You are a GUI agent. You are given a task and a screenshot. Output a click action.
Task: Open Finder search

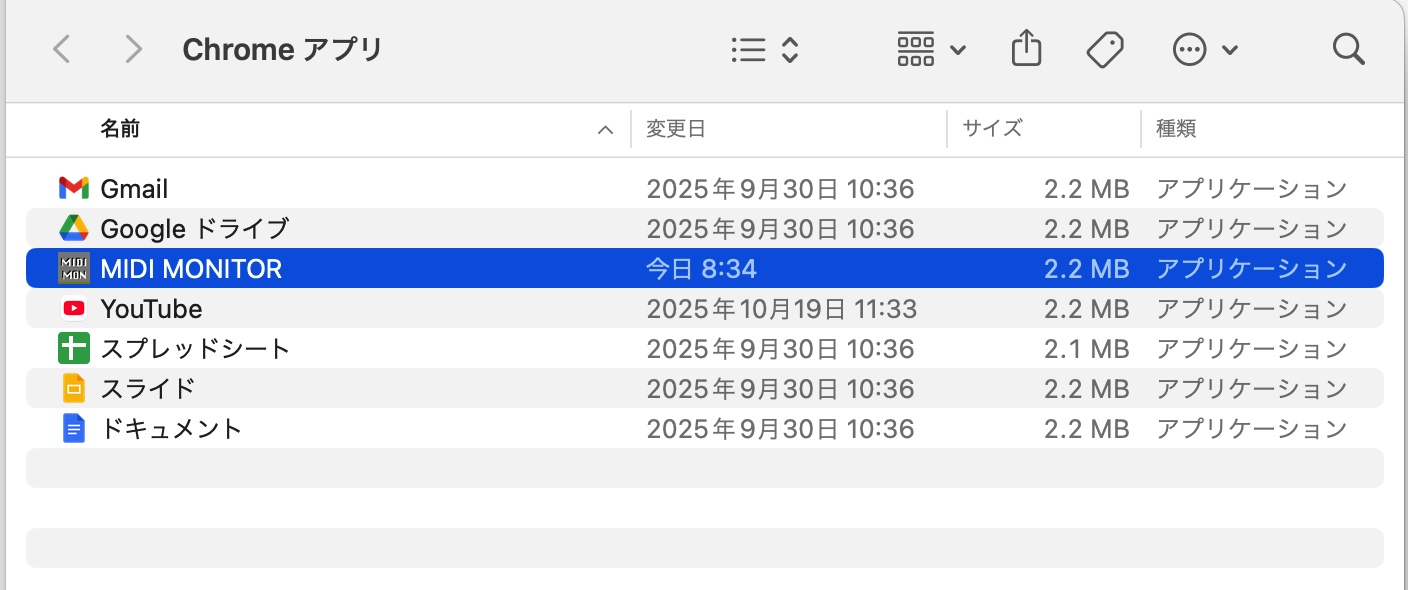tap(1349, 49)
